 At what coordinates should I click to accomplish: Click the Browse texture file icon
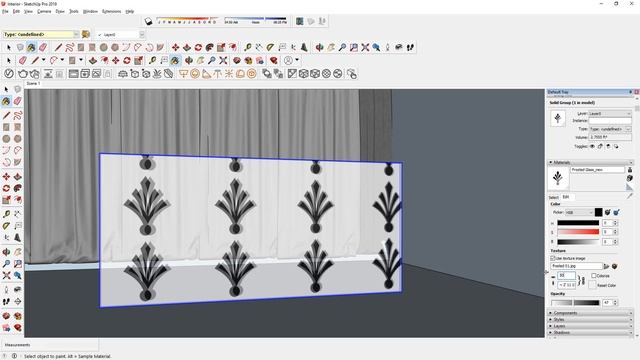coord(607,266)
